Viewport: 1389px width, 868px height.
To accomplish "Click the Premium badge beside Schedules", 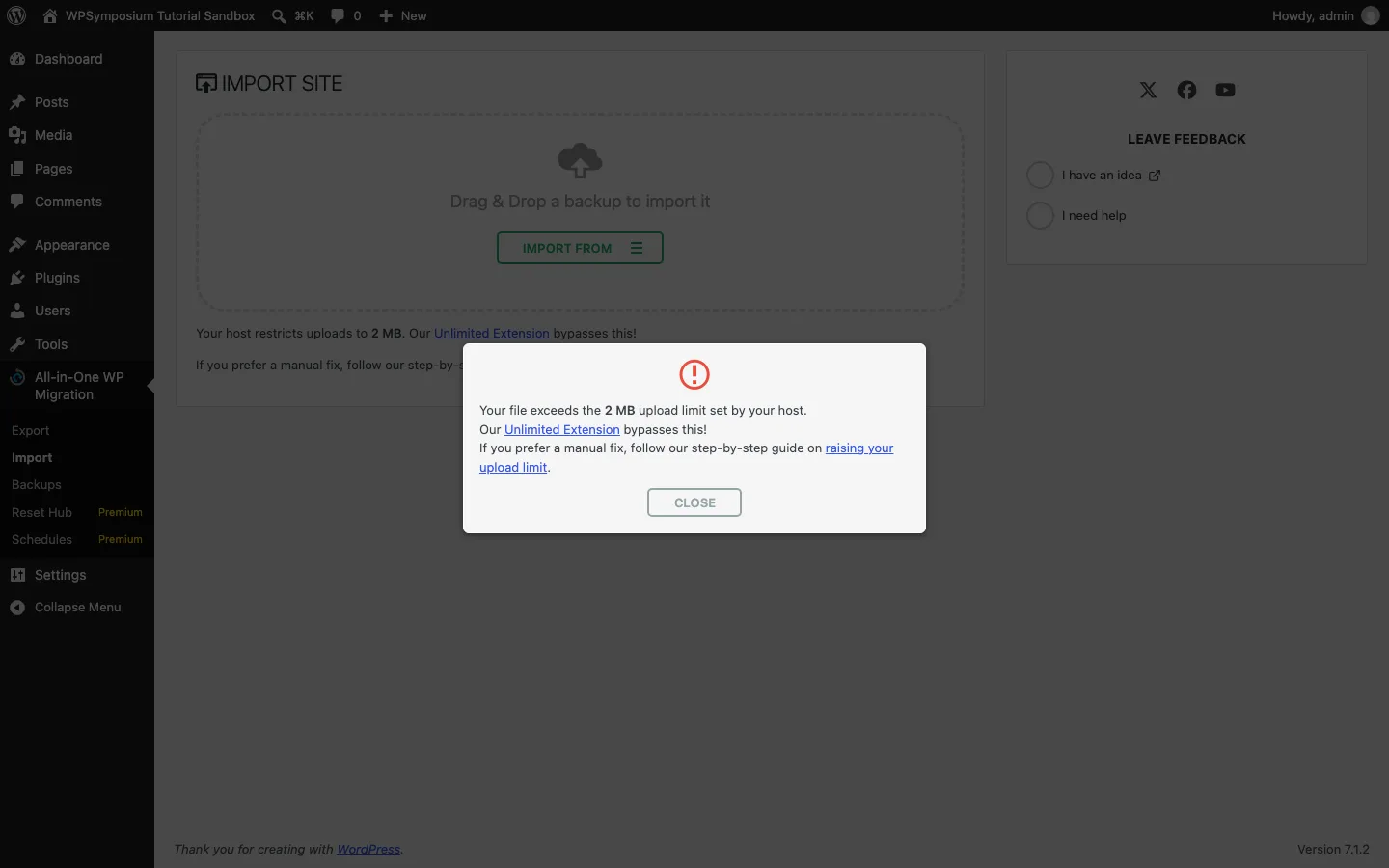I will pos(121,540).
